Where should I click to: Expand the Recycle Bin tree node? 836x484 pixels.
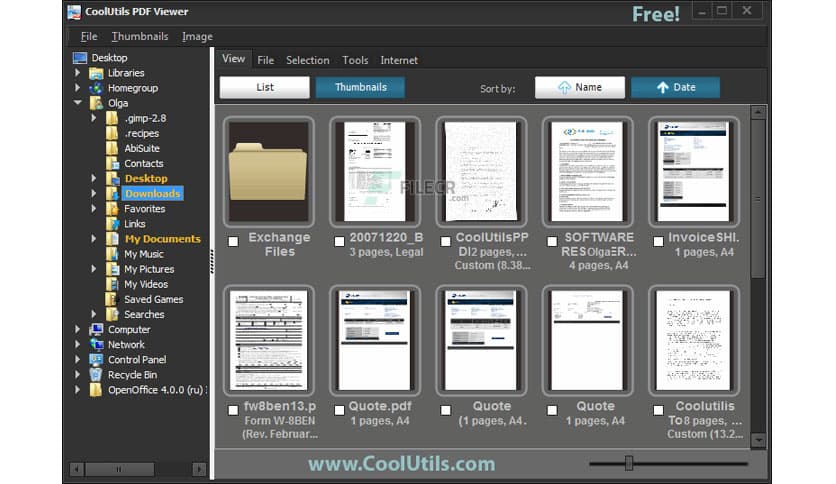(x=78, y=375)
